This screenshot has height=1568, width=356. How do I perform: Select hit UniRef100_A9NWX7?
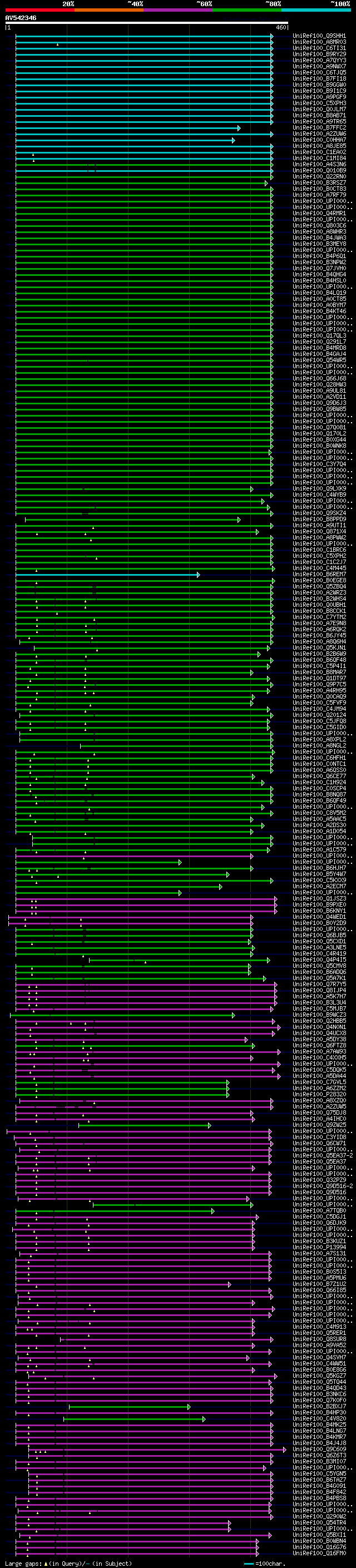(319, 66)
